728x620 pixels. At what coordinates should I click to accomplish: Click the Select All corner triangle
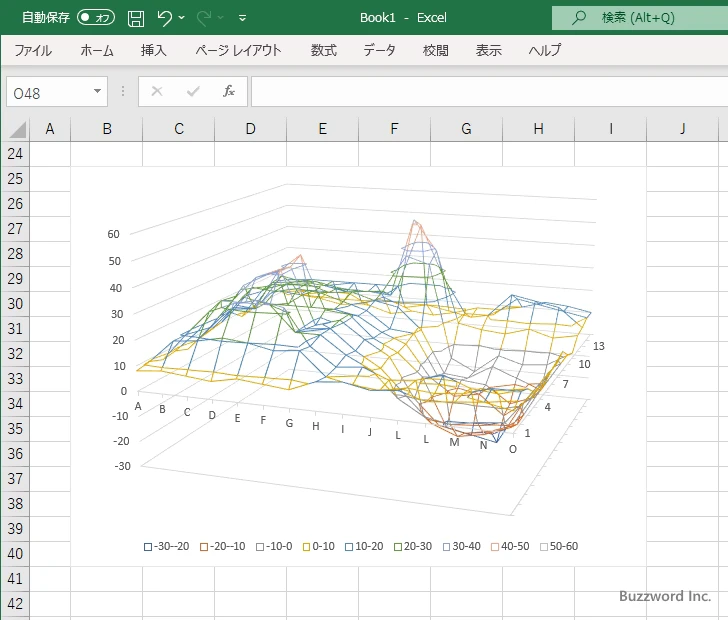click(17, 129)
